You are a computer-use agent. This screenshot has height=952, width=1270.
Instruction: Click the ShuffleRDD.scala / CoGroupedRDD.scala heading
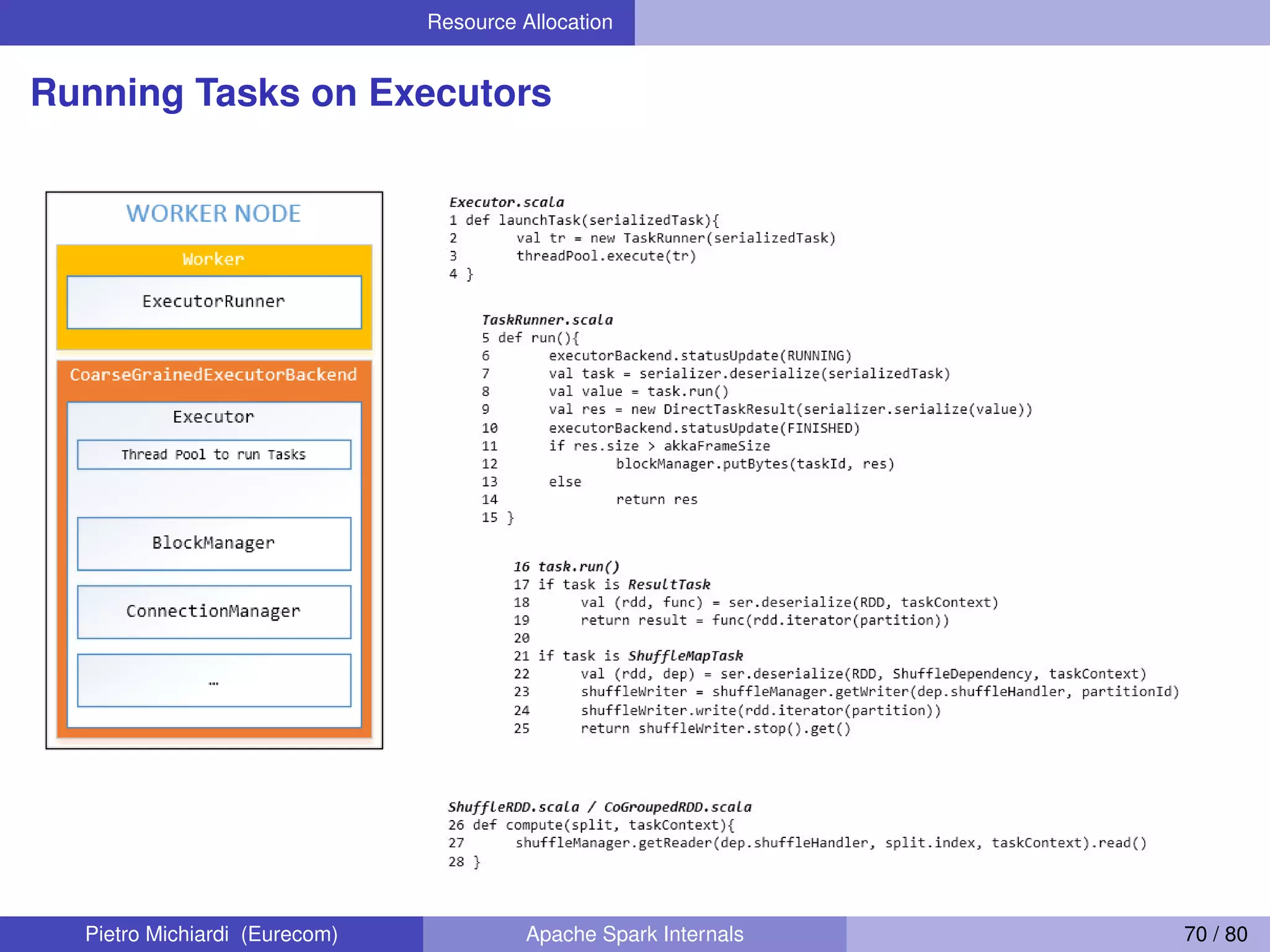(x=599, y=807)
